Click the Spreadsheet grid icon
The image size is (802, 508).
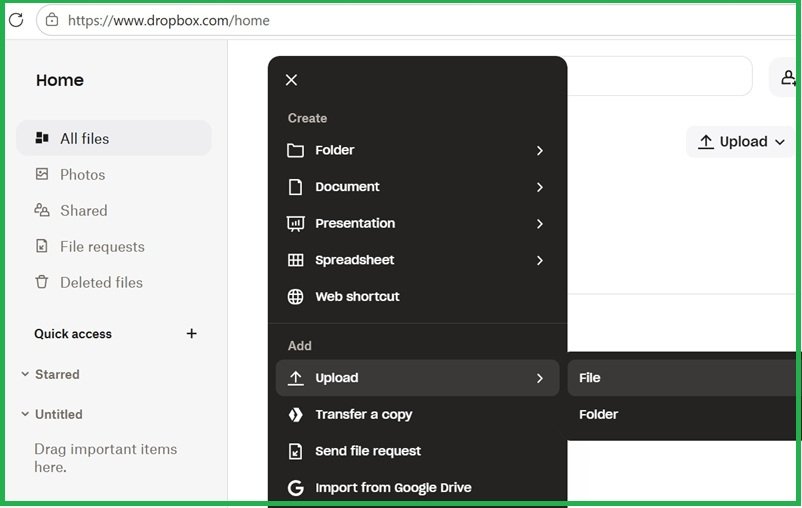point(295,260)
